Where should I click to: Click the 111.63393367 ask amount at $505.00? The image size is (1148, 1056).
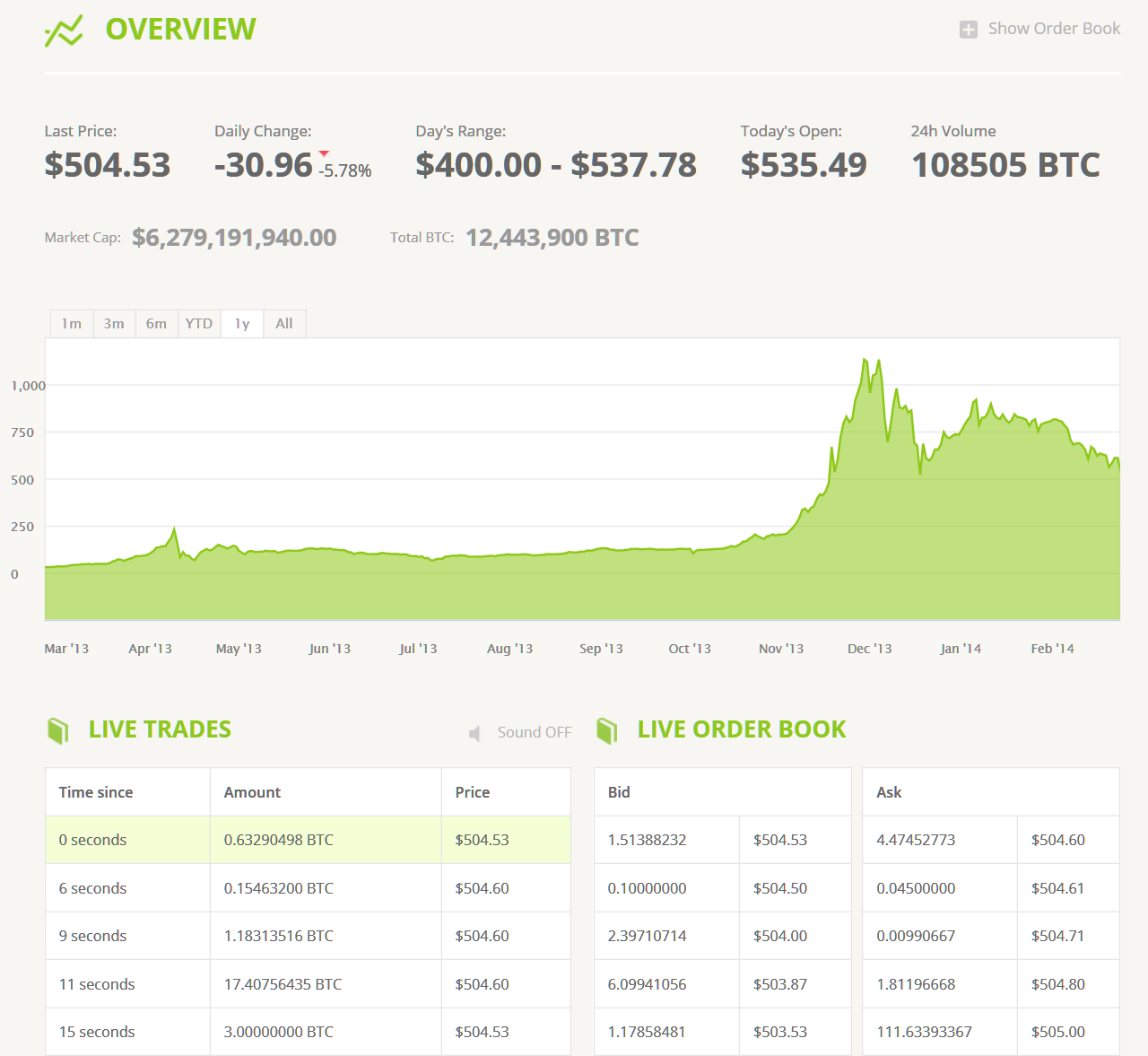pos(924,1032)
